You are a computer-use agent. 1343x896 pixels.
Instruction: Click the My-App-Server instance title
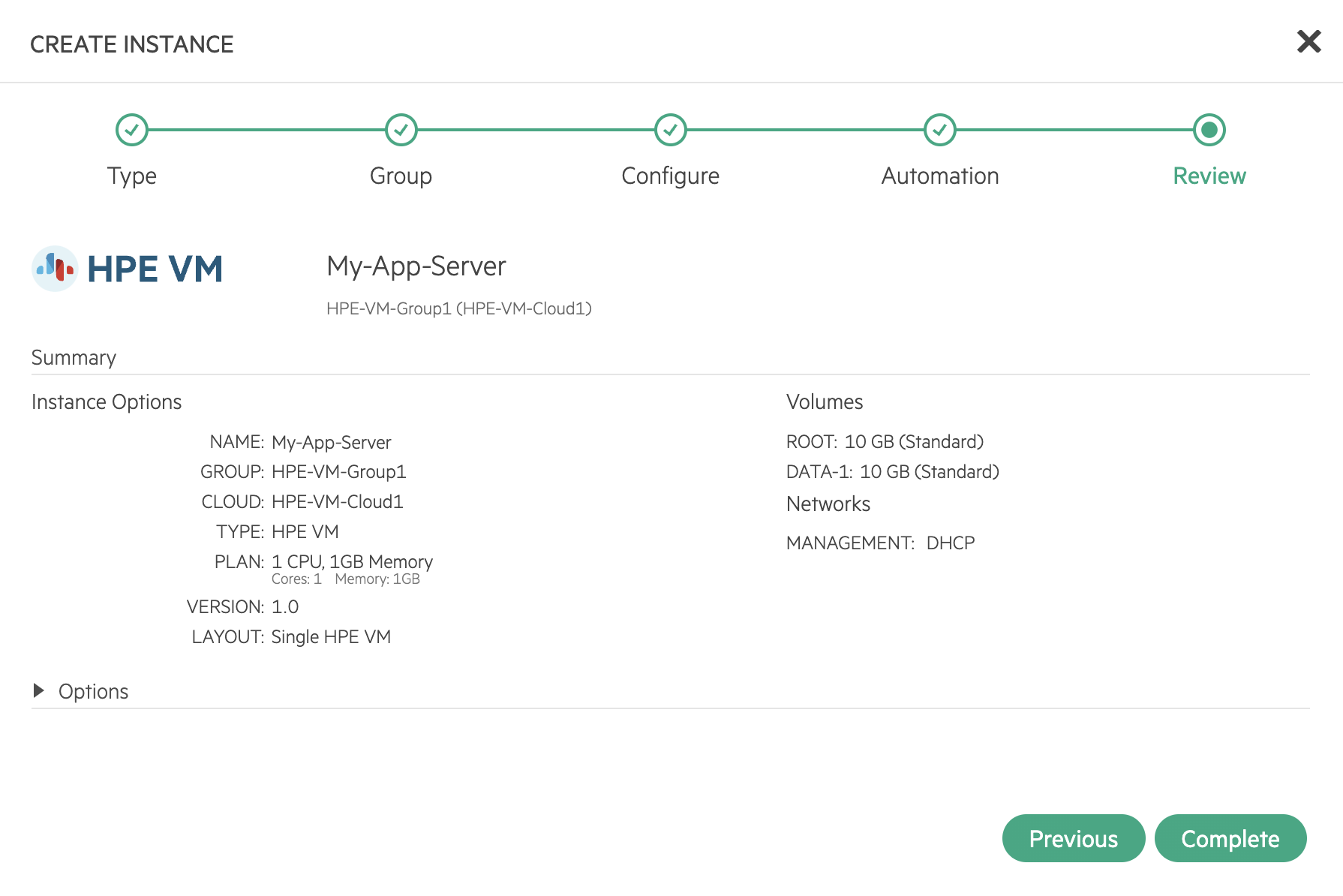tap(416, 266)
